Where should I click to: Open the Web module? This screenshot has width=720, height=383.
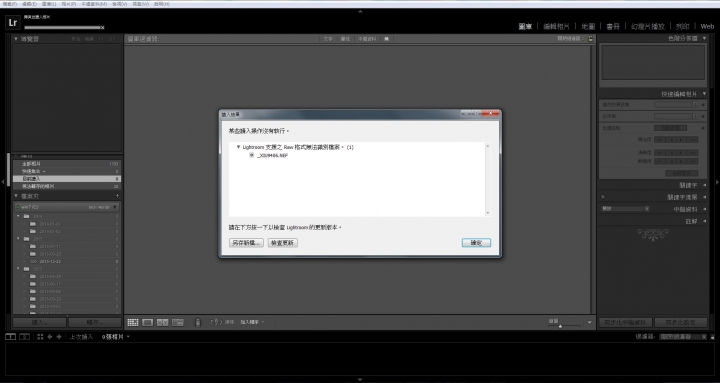[707, 27]
